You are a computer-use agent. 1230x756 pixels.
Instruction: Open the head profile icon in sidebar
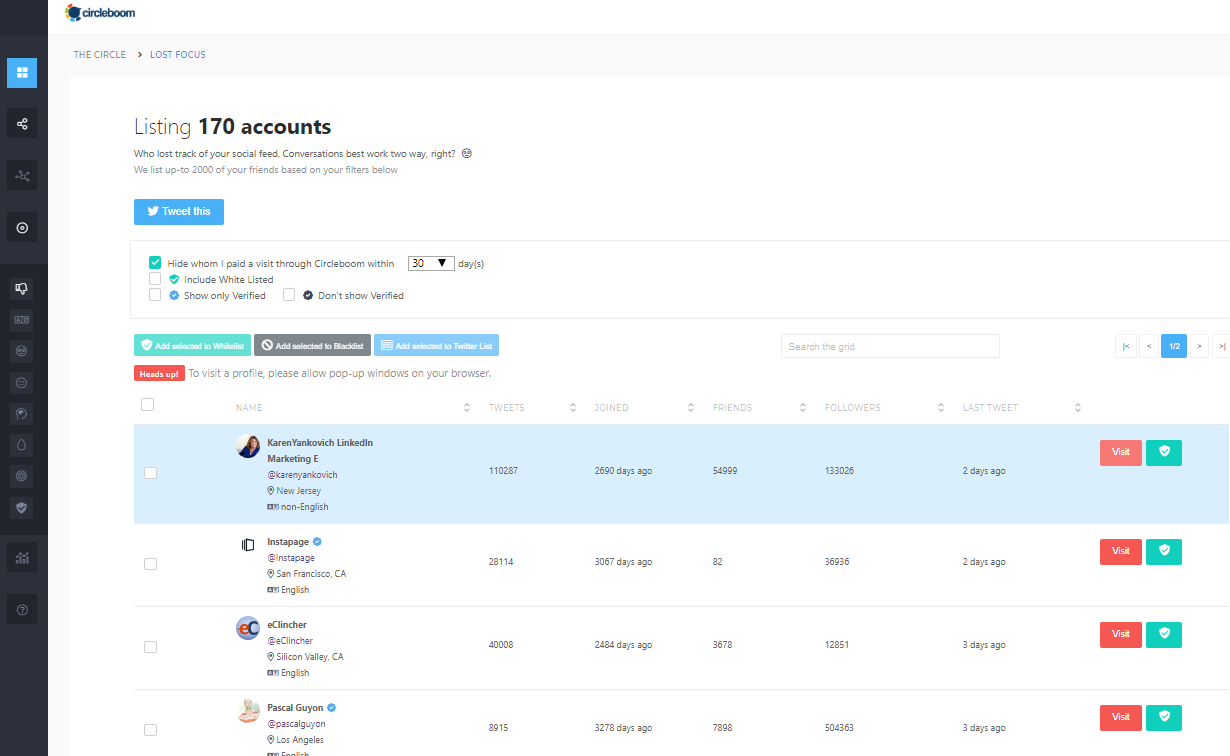click(22, 413)
